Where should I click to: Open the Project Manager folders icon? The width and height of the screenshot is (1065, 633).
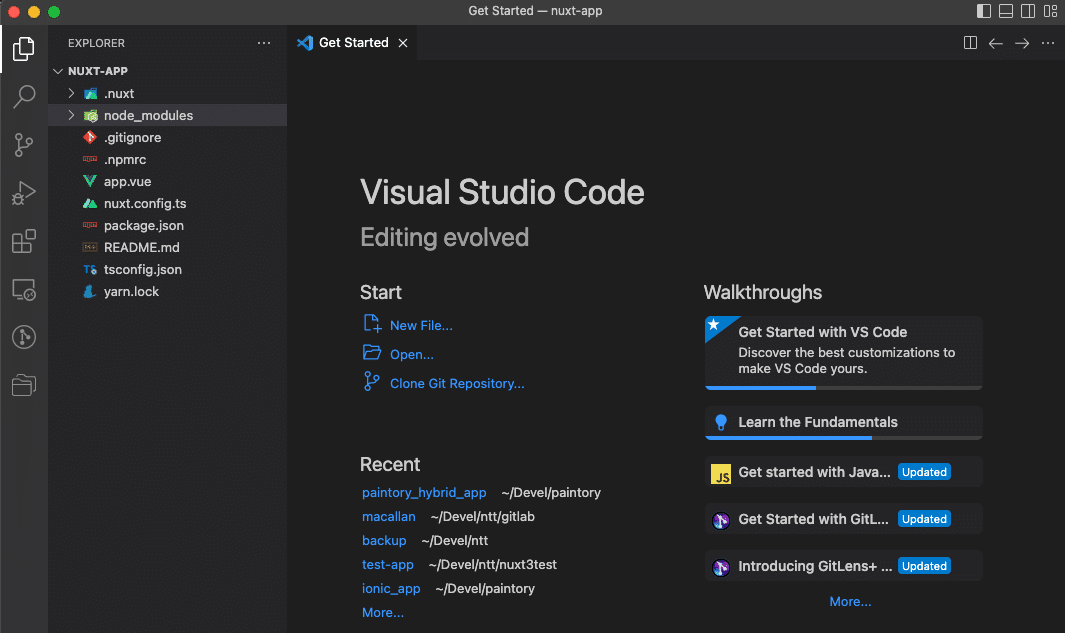tap(24, 385)
